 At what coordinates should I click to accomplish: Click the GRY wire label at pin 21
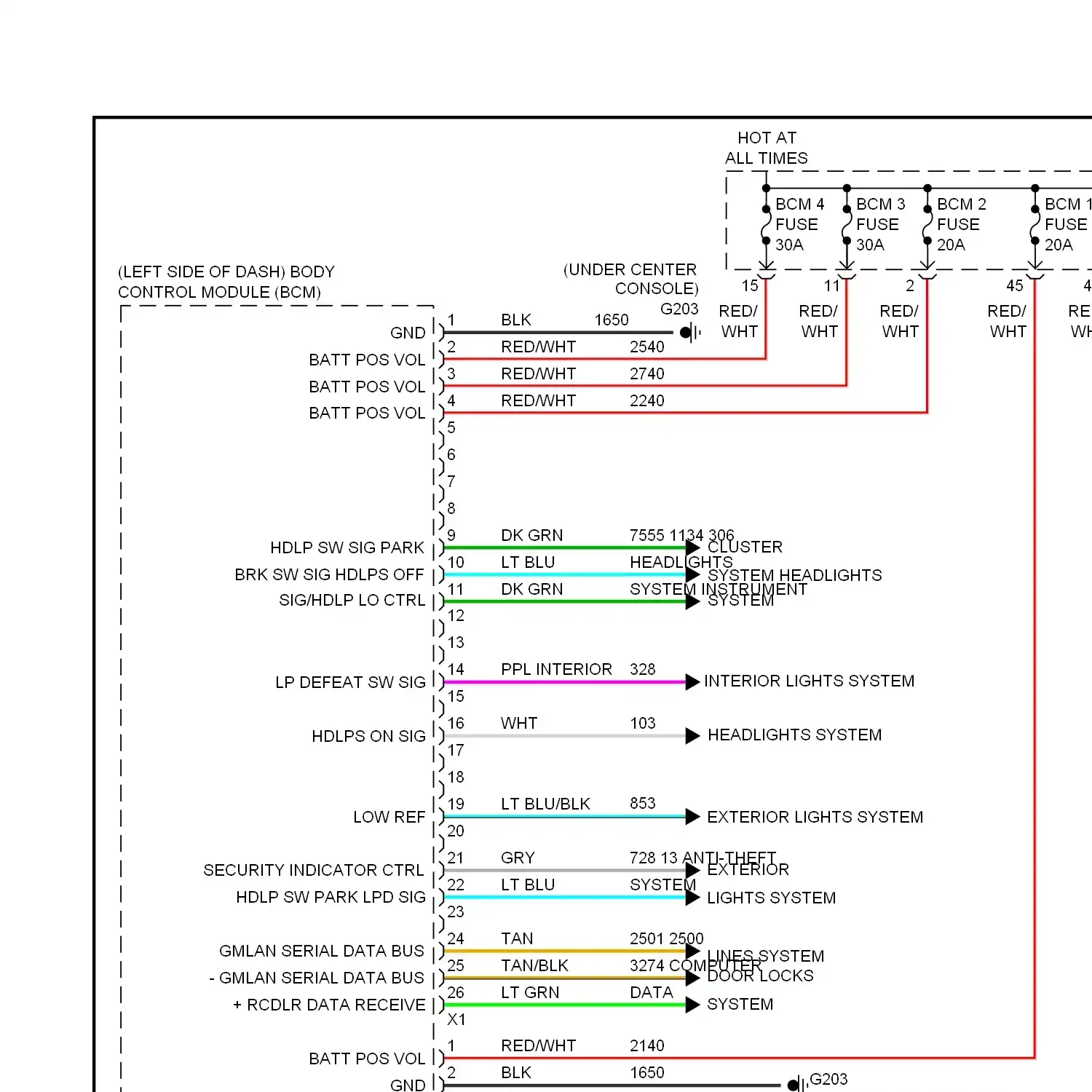tap(518, 858)
